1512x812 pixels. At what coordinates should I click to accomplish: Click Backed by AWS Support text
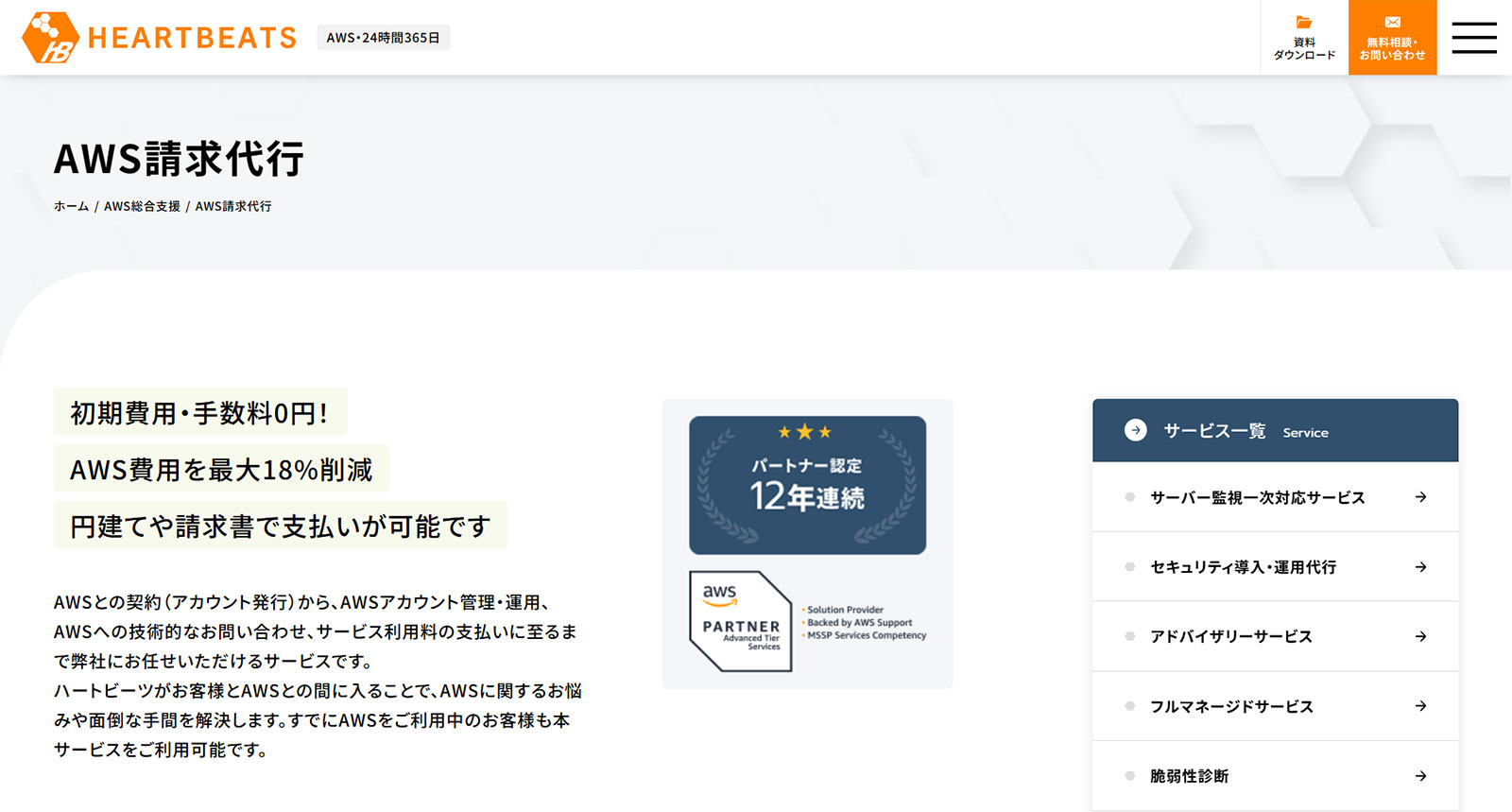tap(859, 622)
